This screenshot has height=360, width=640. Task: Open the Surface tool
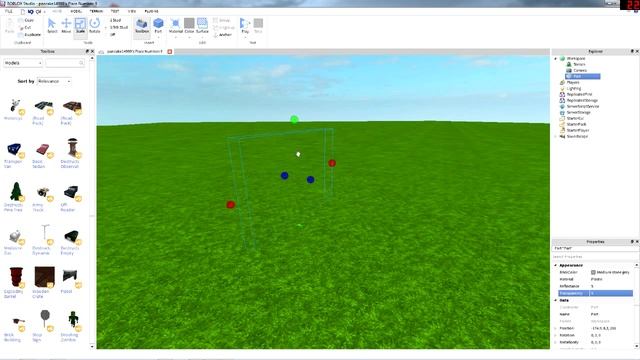point(202,26)
